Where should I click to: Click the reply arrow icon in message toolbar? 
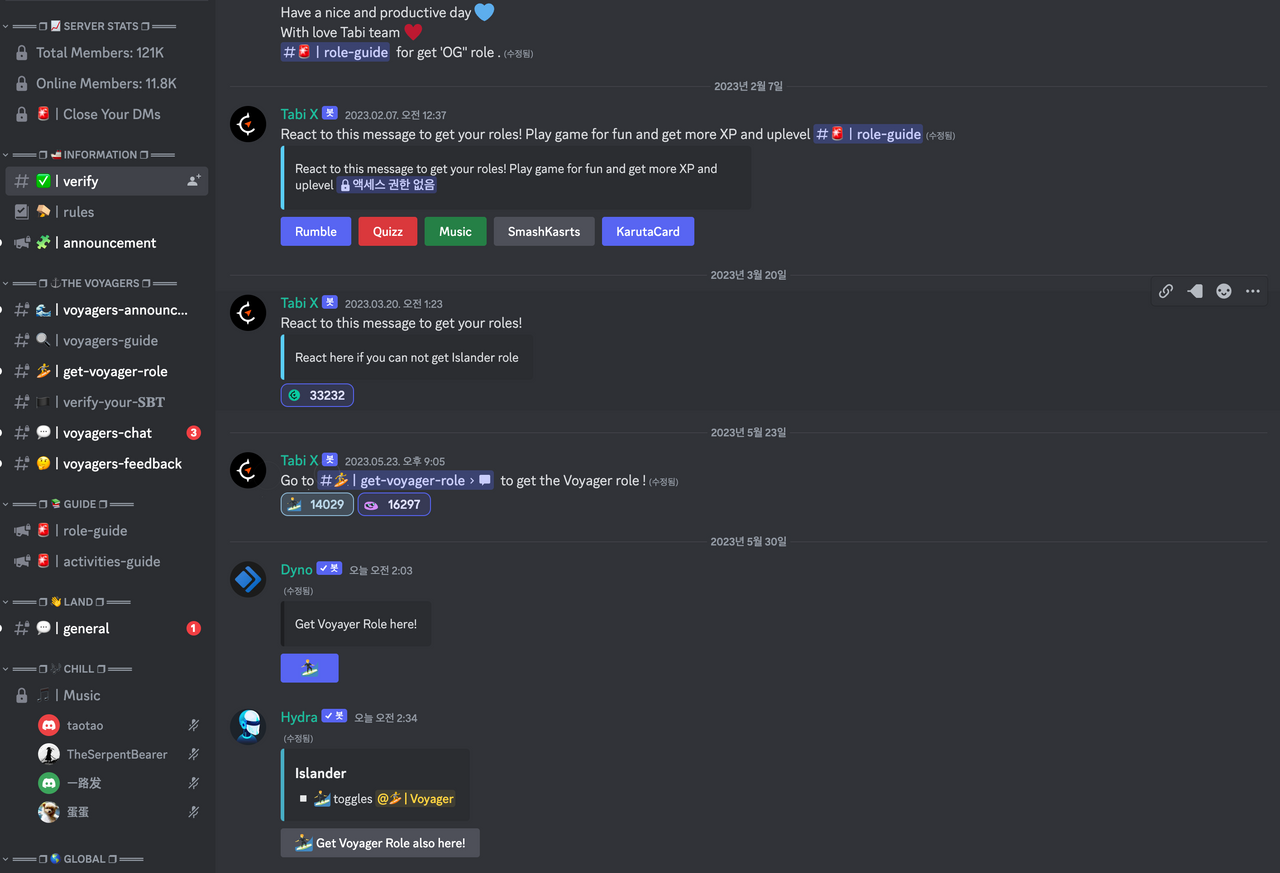1195,291
